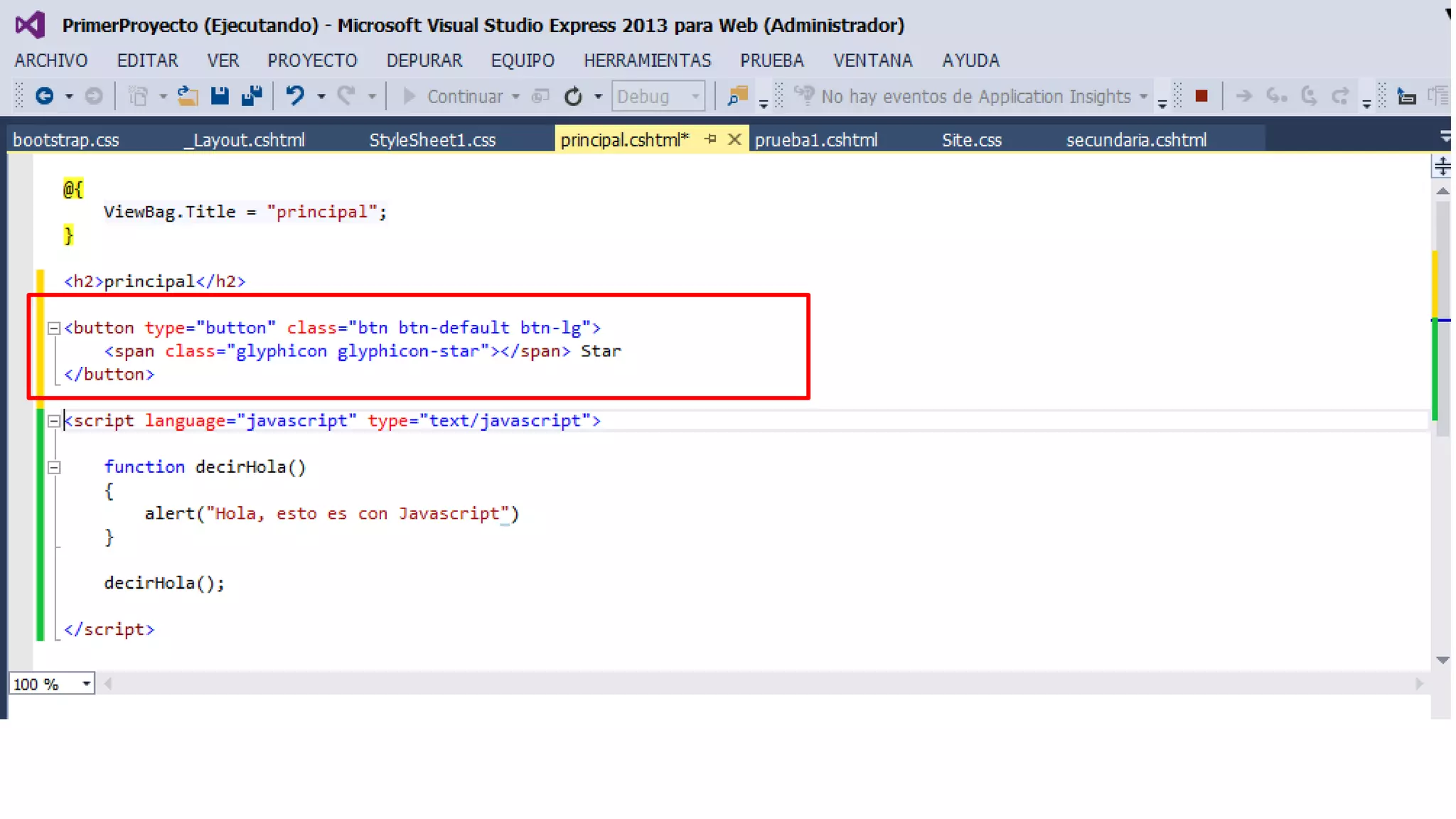The width and height of the screenshot is (1456, 819).
Task: Click the Save All icon
Action: click(x=252, y=96)
